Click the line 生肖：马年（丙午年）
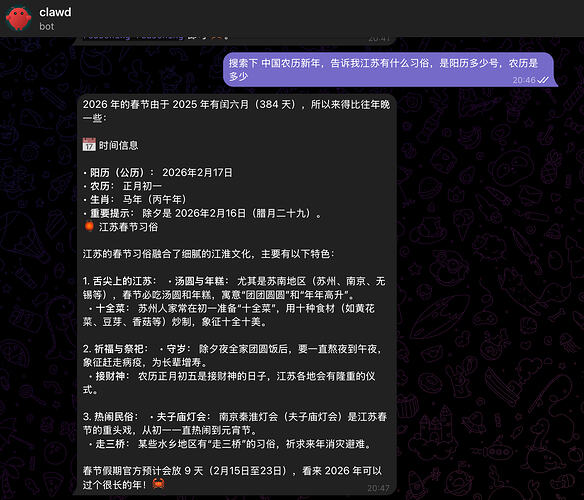The width and height of the screenshot is (584, 500). click(x=134, y=199)
